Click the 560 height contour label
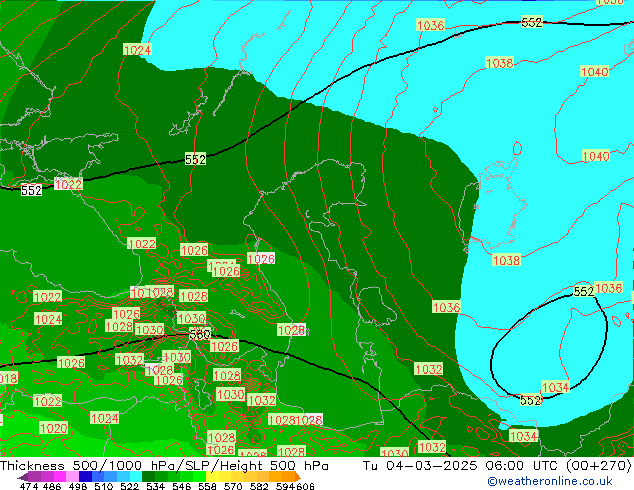Viewport: 634px width, 490px height. point(200,335)
